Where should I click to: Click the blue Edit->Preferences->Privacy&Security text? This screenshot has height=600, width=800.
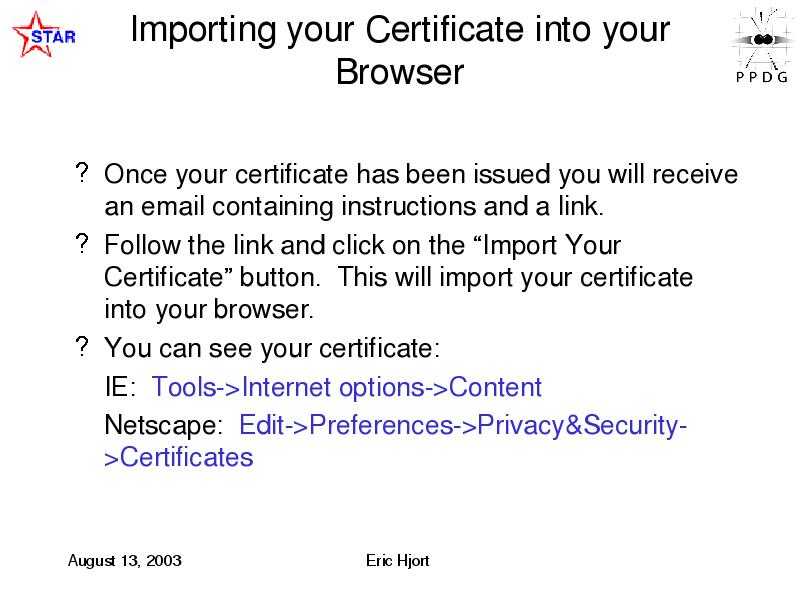463,426
